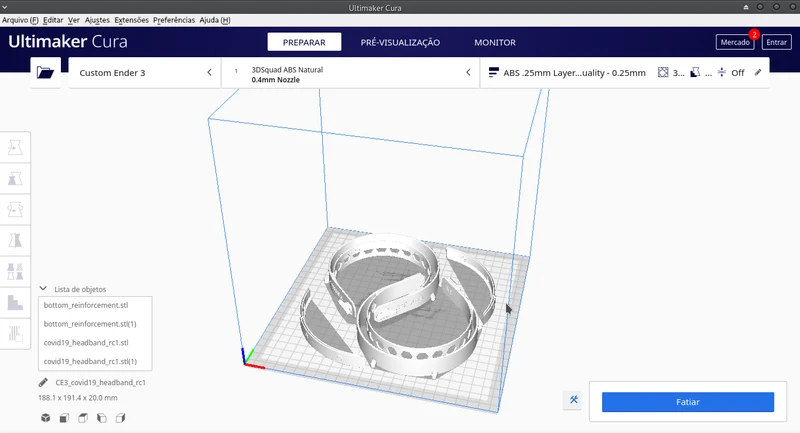Open the Arquivo menu
Viewport: 800px width, 433px height.
click(x=20, y=20)
